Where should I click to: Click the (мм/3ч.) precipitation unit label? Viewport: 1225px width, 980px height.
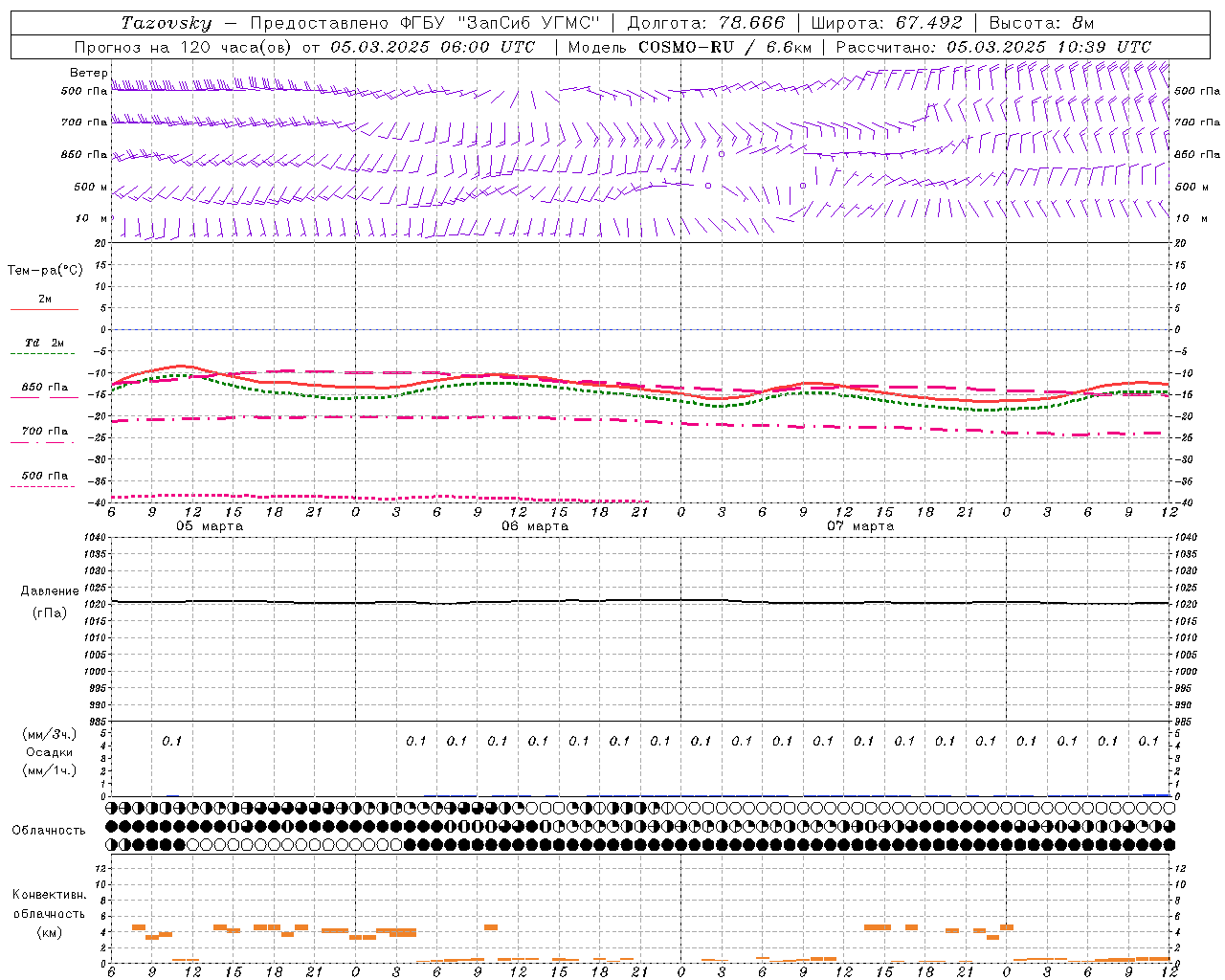tap(50, 734)
